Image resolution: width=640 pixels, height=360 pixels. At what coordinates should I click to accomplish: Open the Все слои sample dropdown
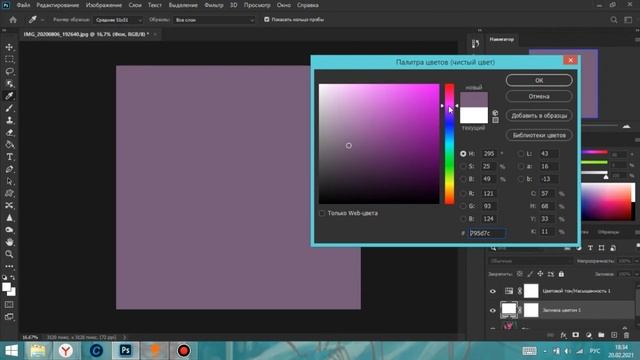click(214, 20)
